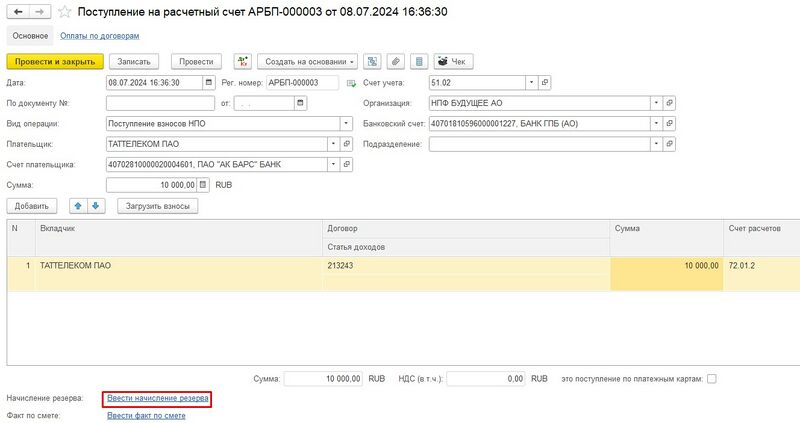Open the Создать на основании dropdown menu
The width and height of the screenshot is (800, 423).
point(307,61)
